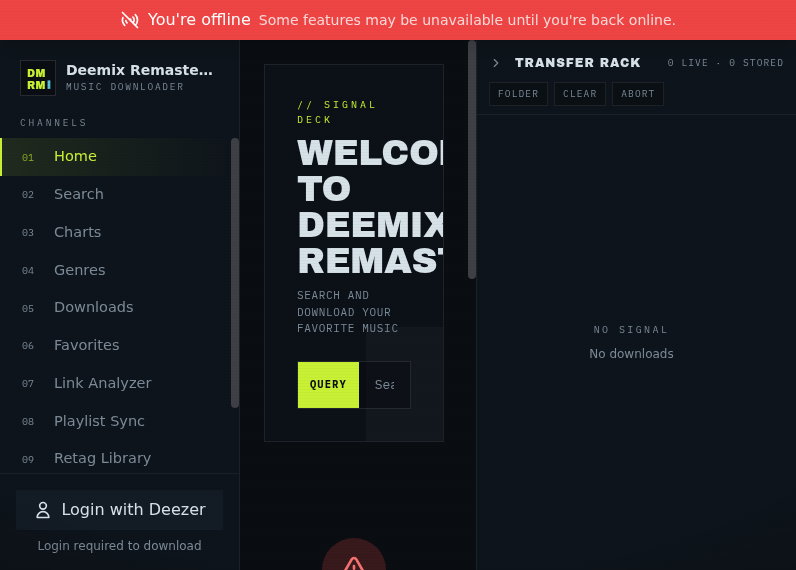Click the sidebar channels scrollbar
This screenshot has width=796, height=570.
(235, 273)
